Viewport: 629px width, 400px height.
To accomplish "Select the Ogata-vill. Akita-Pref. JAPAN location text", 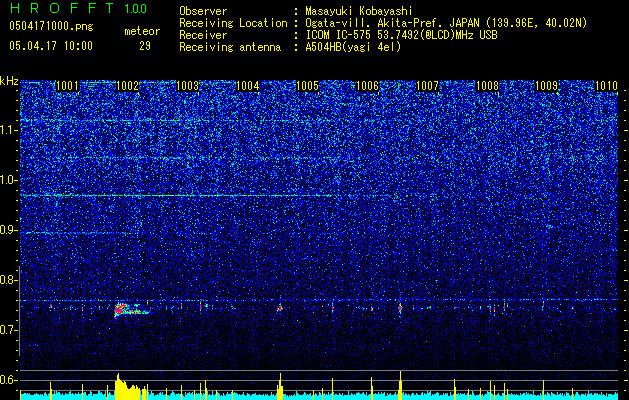I will coord(446,23).
